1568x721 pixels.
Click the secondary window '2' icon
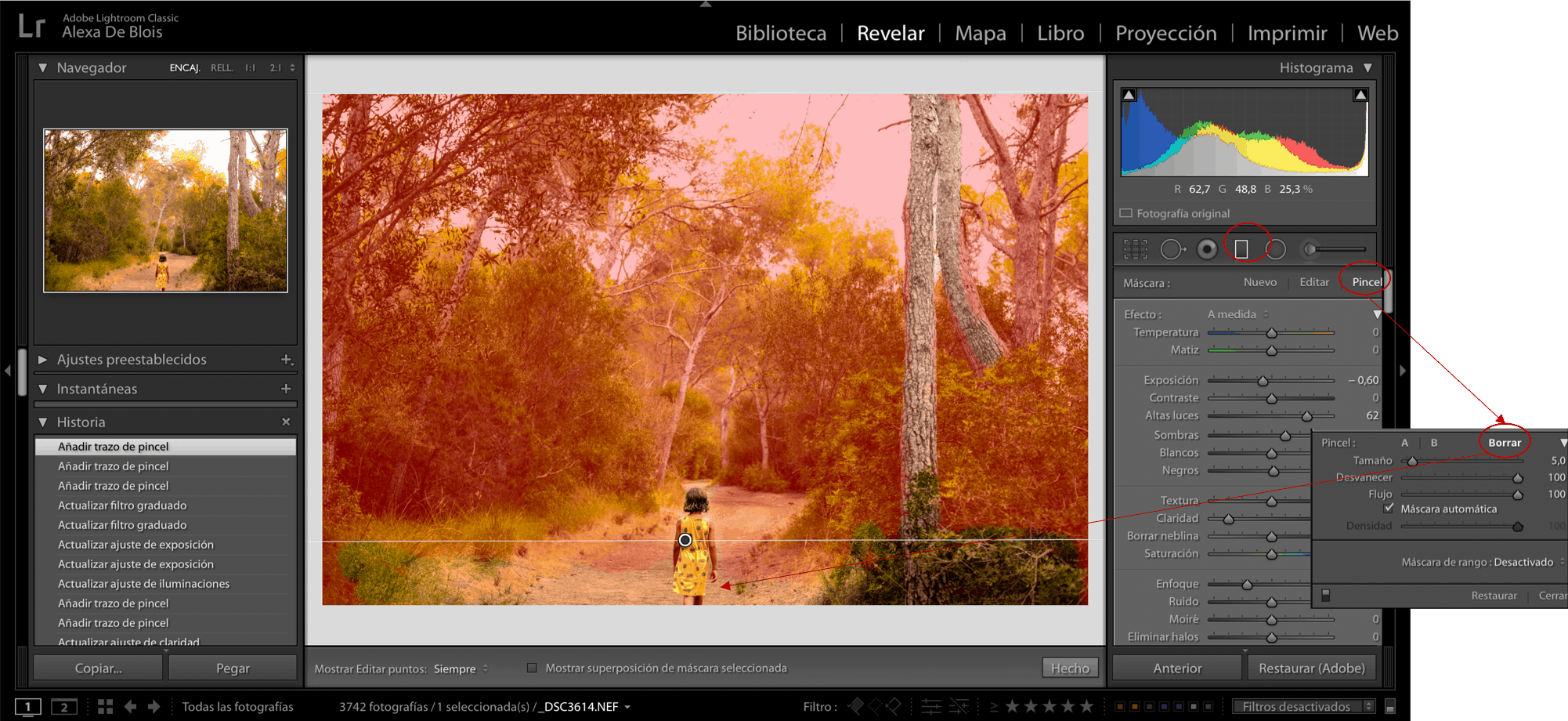click(x=64, y=707)
